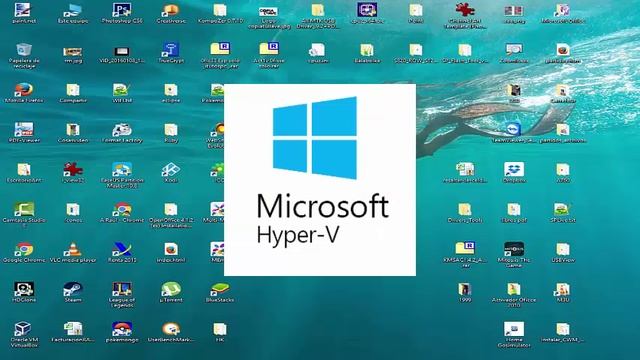Open the KMSAuto rar archive icon
The width and height of the screenshot is (640, 360).
pos(464,255)
